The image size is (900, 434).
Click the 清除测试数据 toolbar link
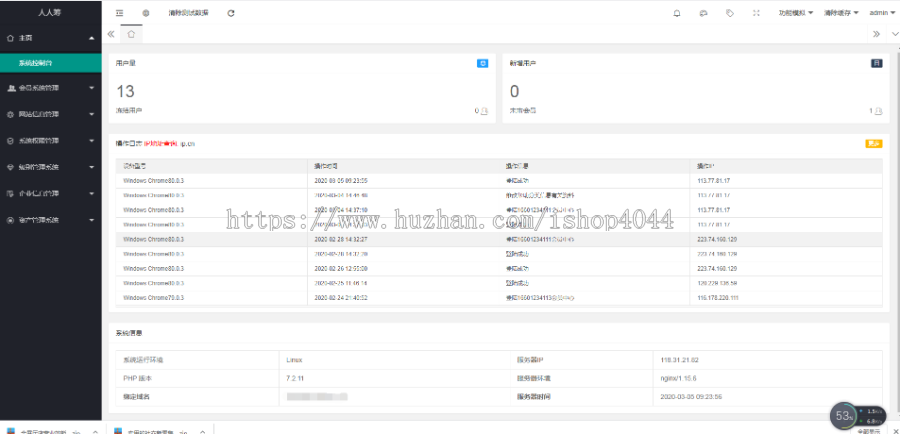point(188,13)
